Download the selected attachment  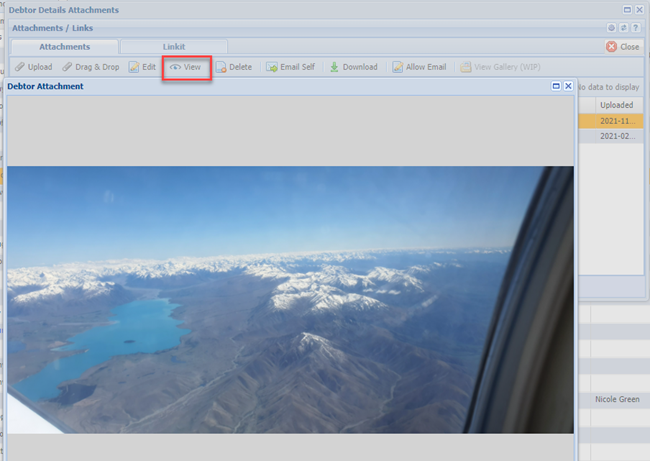point(353,67)
